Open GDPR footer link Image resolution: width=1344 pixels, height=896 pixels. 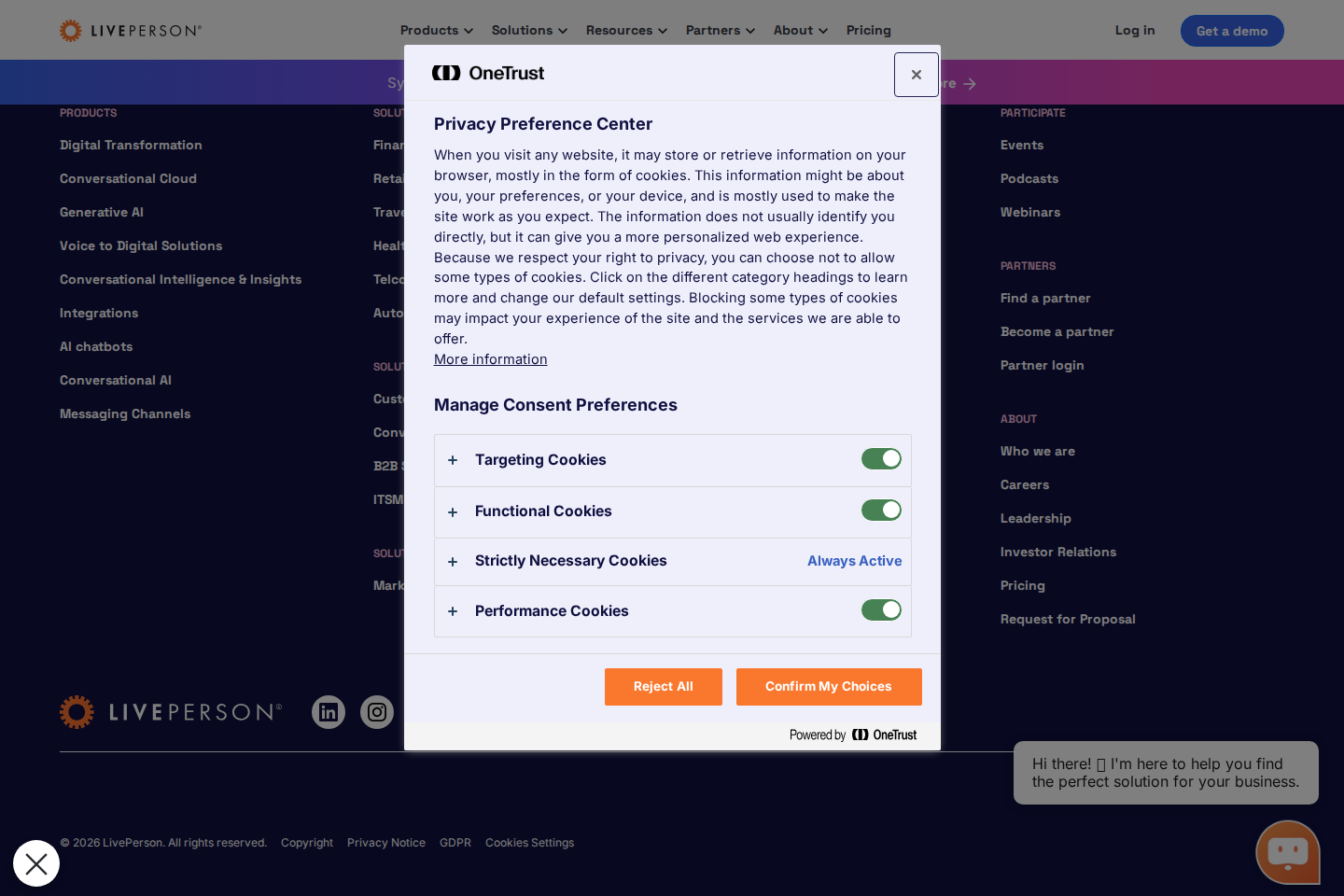(x=455, y=843)
